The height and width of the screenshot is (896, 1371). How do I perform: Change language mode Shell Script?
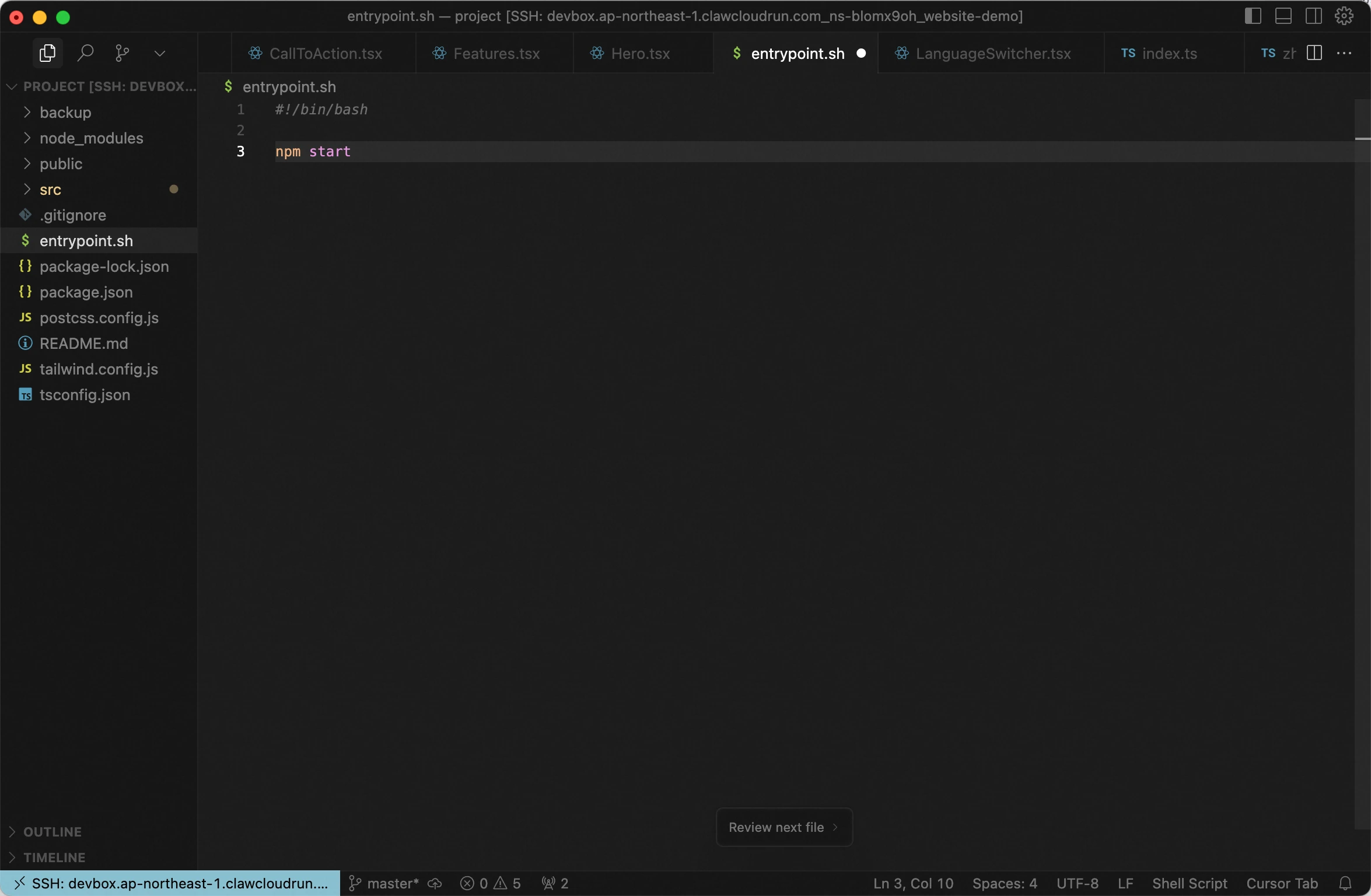[x=1190, y=883]
